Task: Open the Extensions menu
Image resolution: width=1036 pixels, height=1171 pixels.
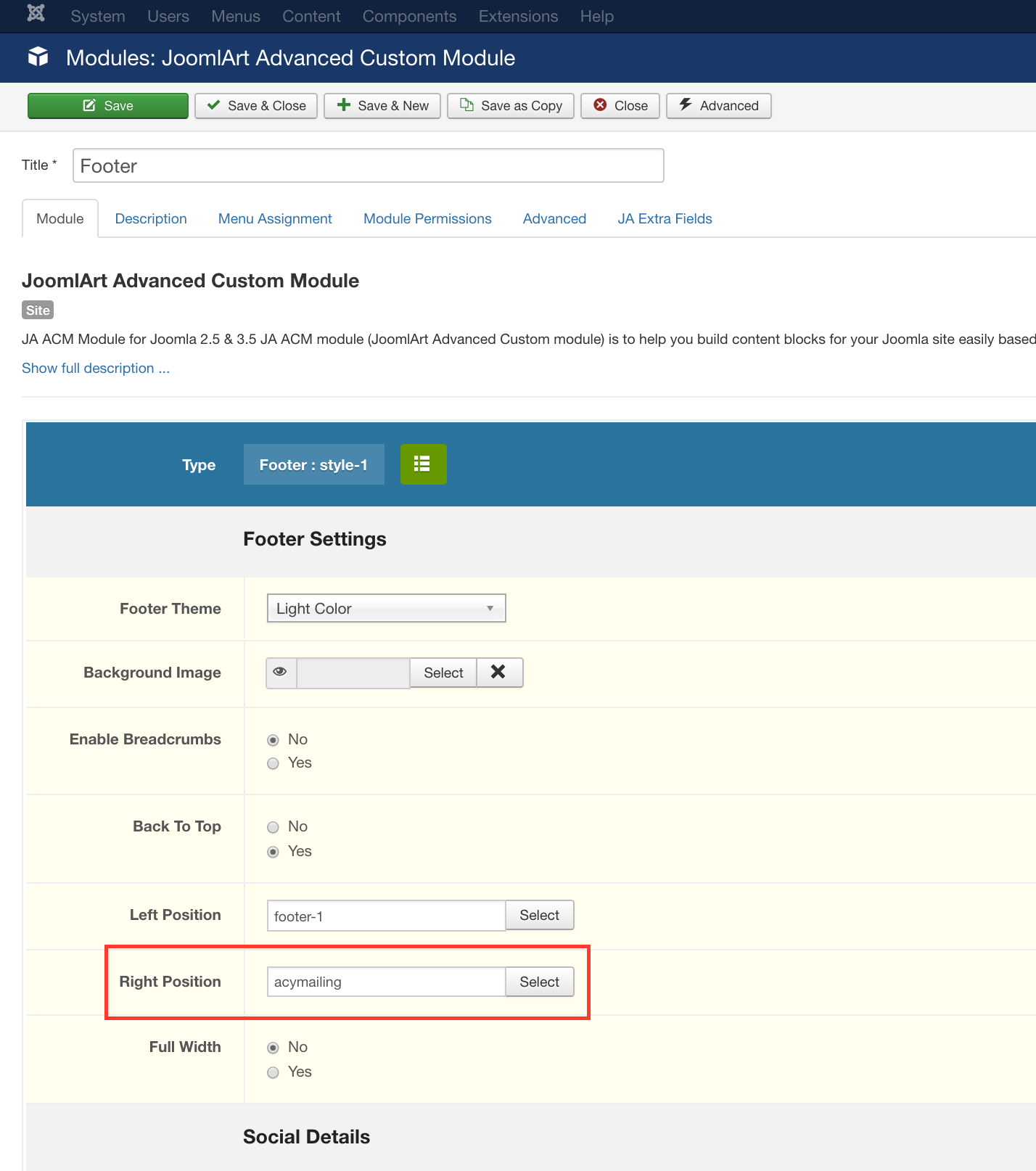Action: click(518, 16)
